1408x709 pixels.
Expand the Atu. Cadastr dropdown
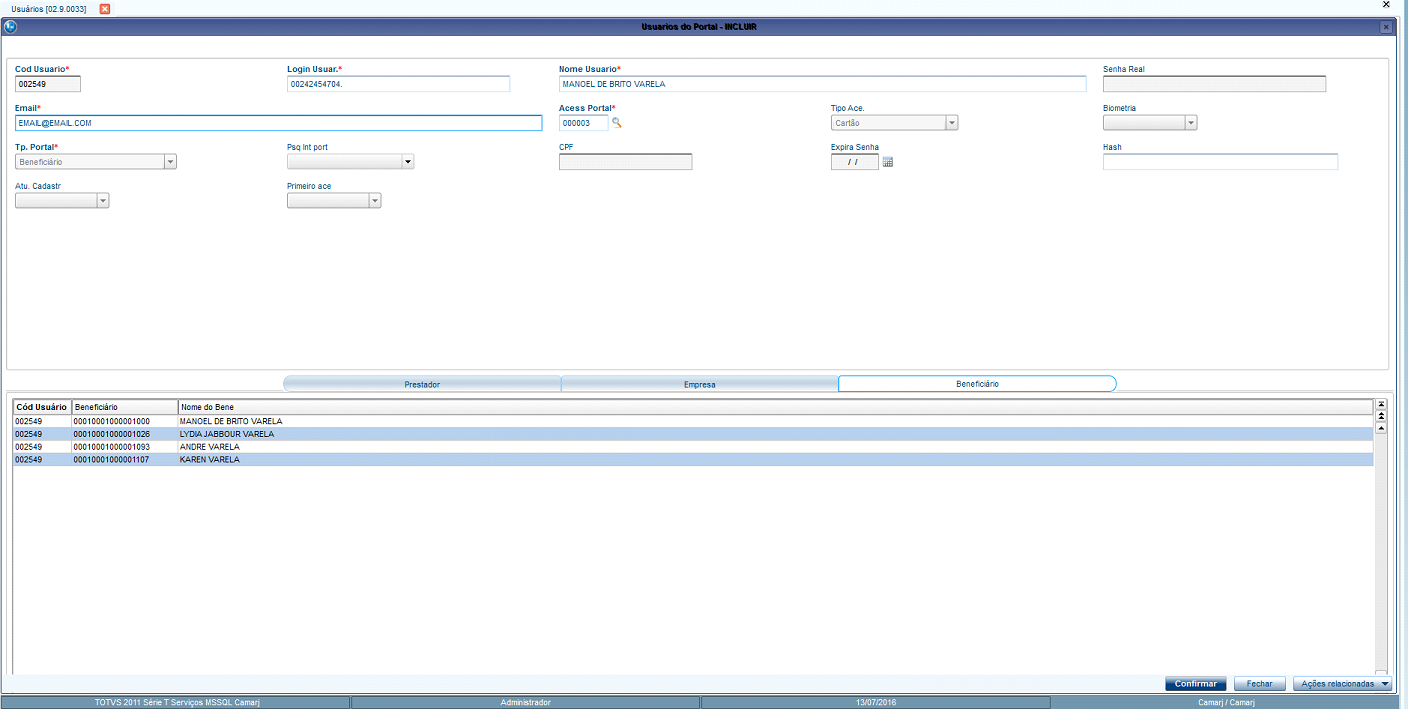click(102, 201)
